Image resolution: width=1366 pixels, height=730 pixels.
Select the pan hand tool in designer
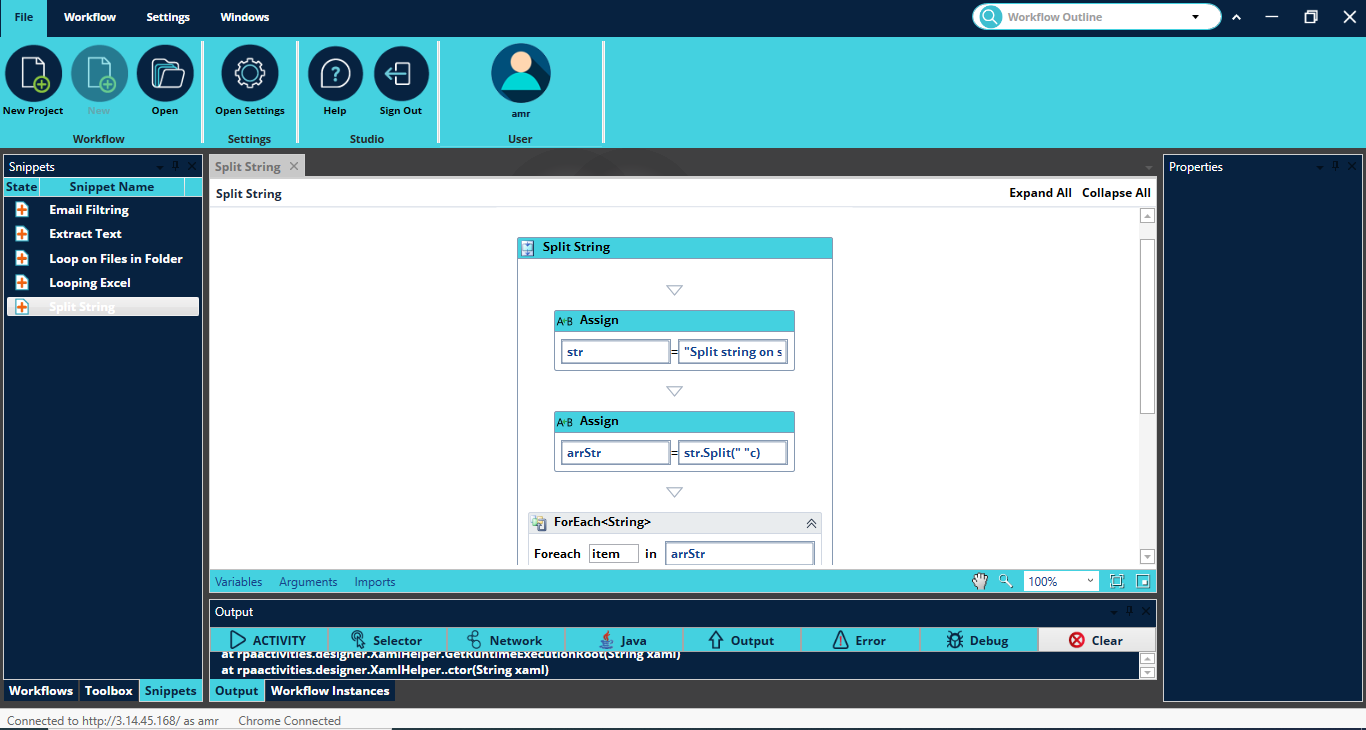[x=980, y=581]
